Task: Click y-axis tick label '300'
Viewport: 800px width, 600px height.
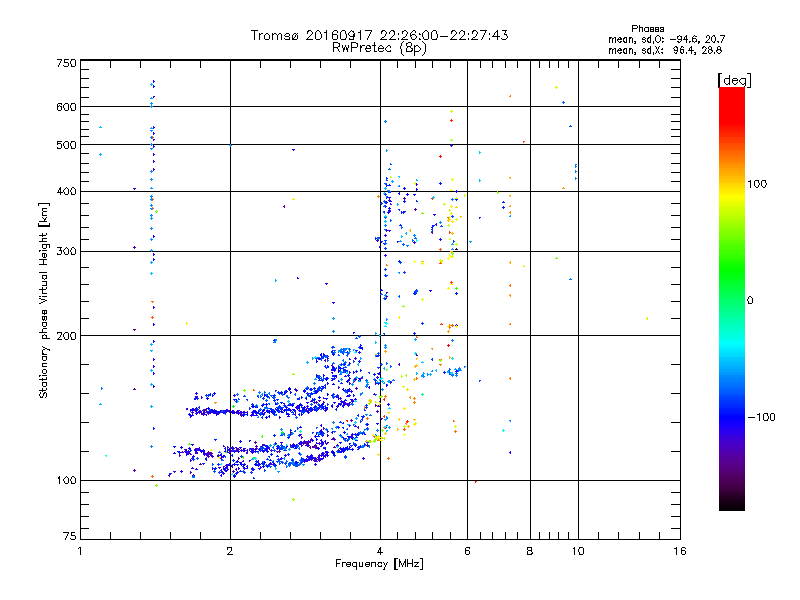Action: 67,251
